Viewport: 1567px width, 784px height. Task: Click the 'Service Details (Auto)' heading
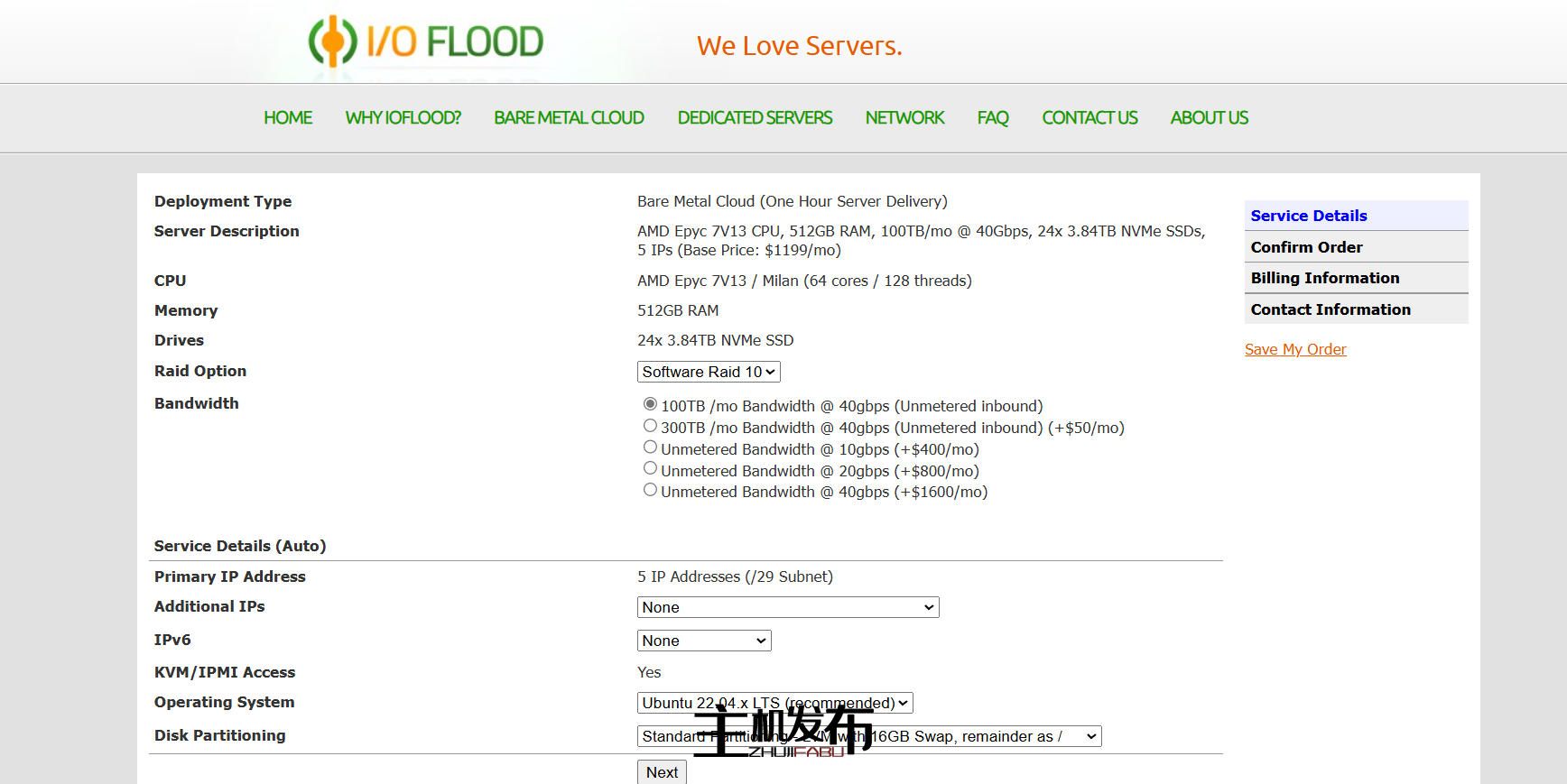coord(240,546)
